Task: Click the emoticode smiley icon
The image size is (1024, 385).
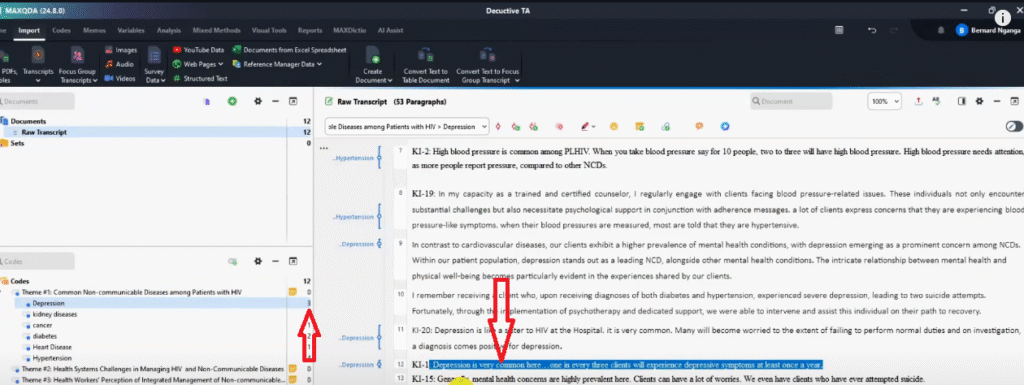Action: [x=614, y=126]
